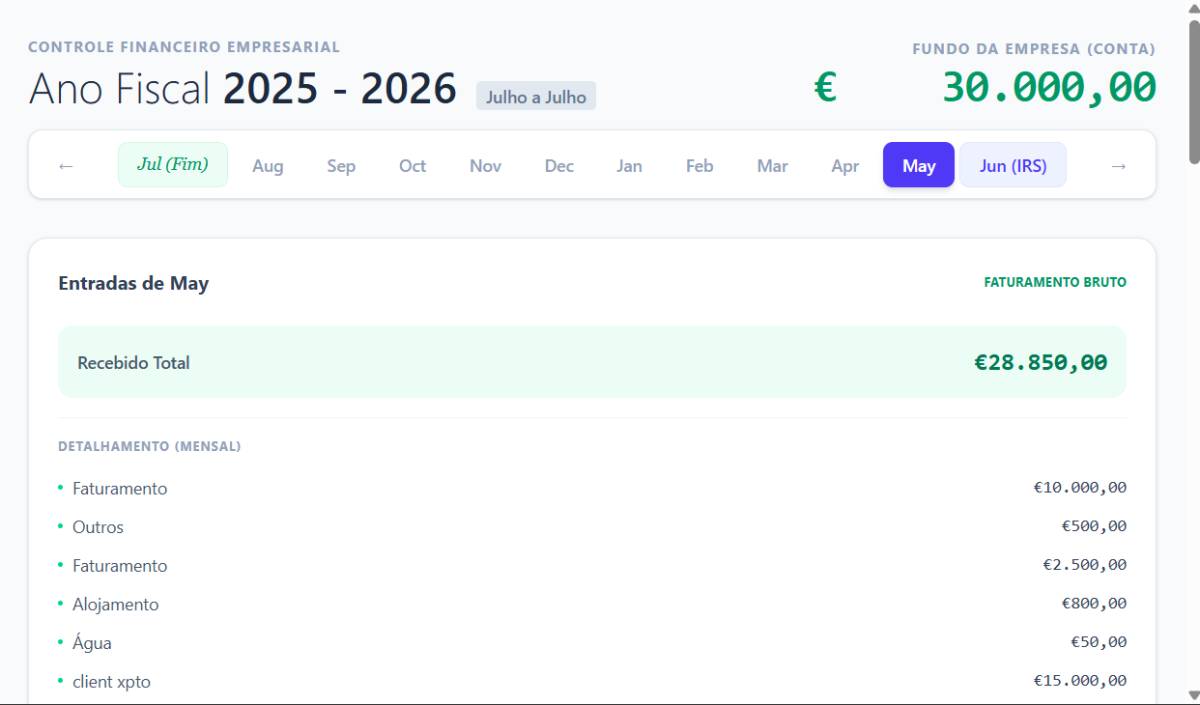
Task: Click the €800,00 amount
Action: click(1094, 603)
